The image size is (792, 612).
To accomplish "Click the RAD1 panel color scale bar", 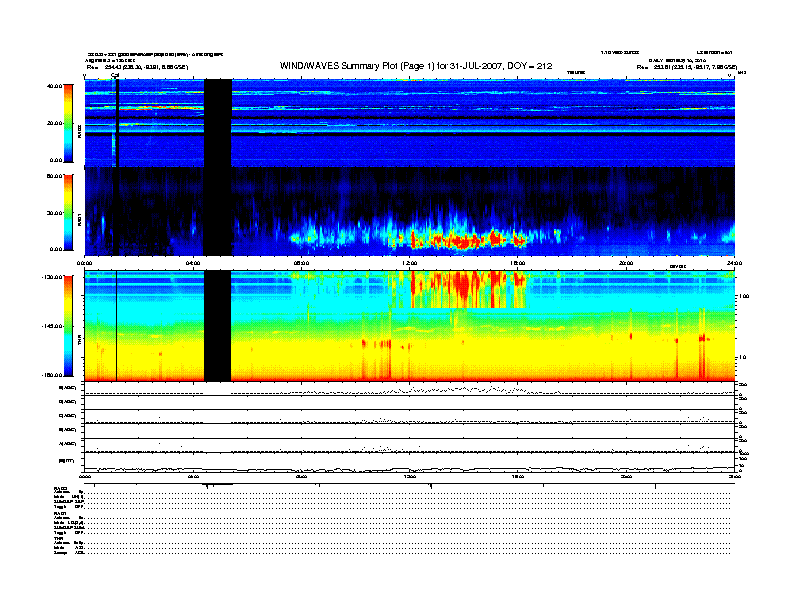I will (x=68, y=212).
